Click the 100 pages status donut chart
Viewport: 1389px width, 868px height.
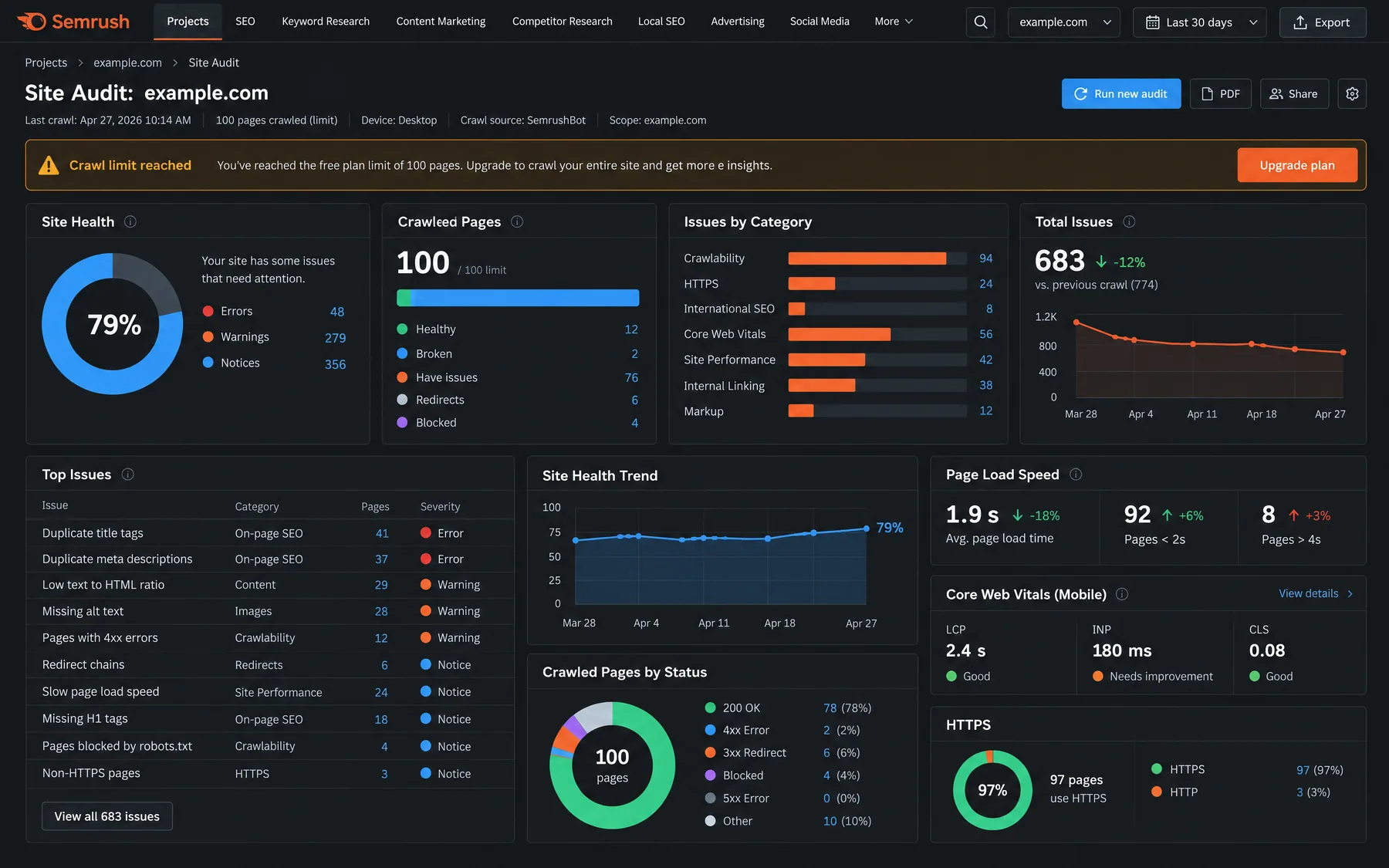coord(612,765)
